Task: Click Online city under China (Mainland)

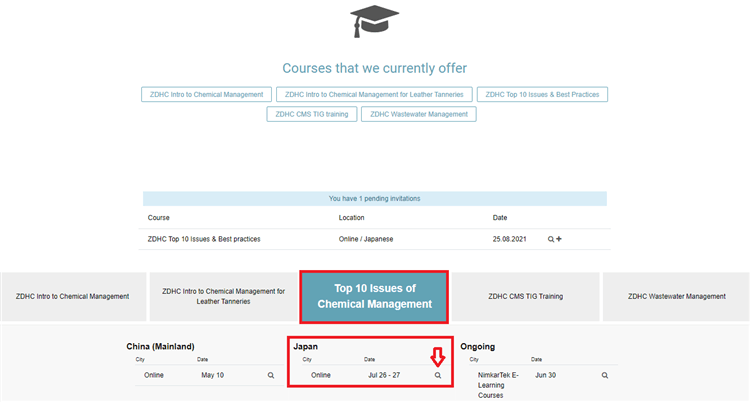Action: [154, 375]
